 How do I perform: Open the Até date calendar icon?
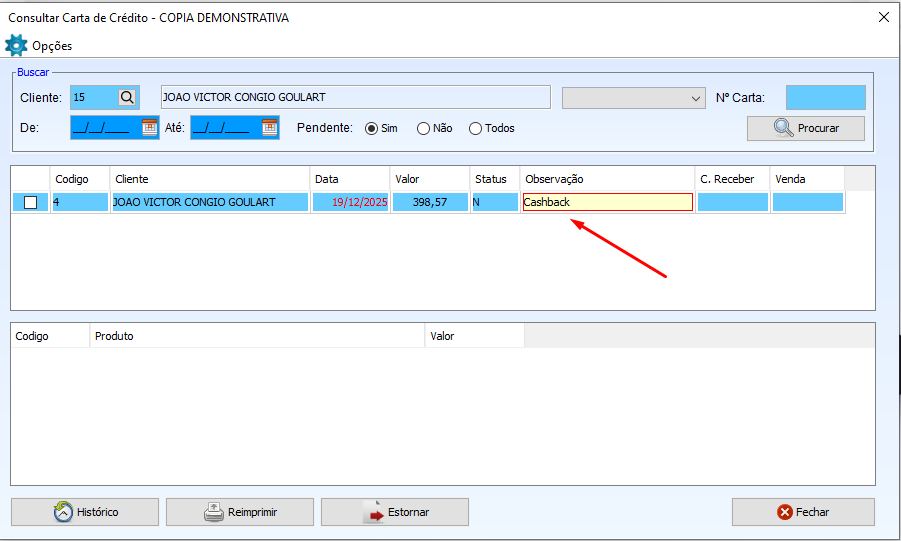pos(269,127)
